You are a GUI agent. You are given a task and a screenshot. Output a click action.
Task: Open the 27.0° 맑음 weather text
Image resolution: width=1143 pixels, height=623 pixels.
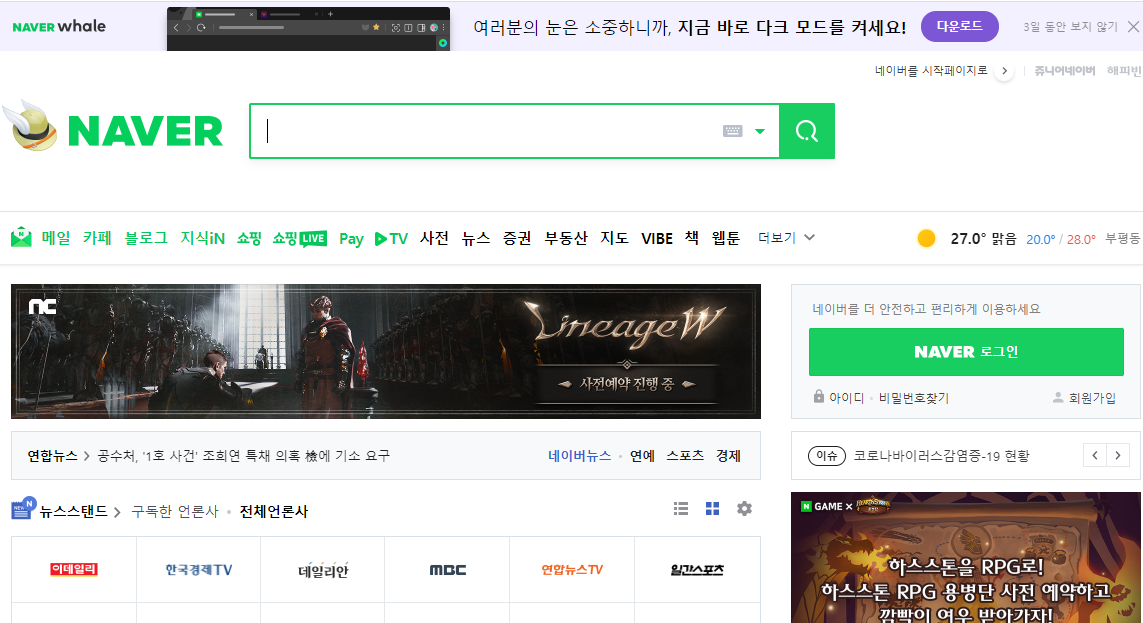(983, 238)
